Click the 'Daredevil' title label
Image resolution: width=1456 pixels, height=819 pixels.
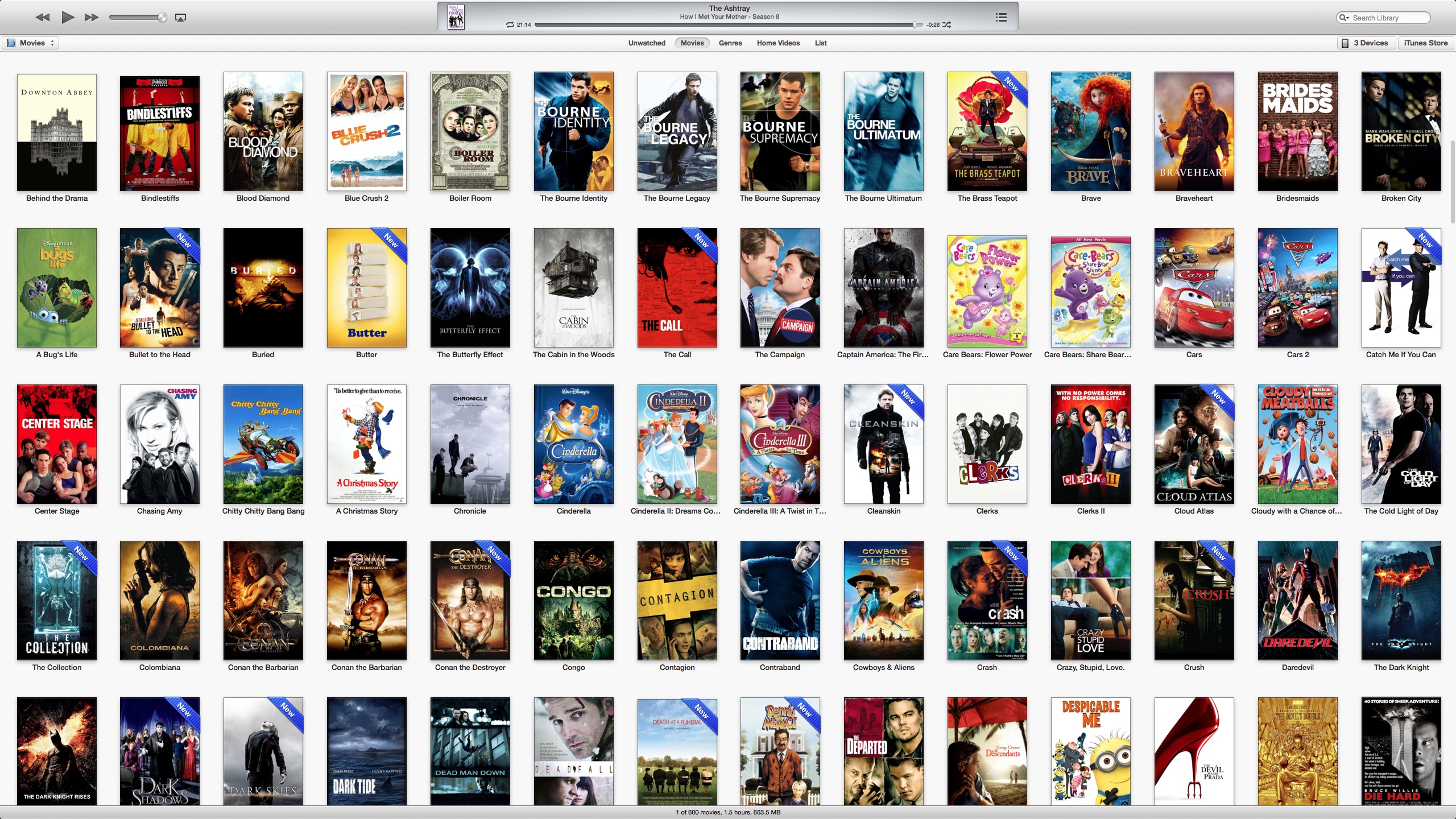(1298, 667)
